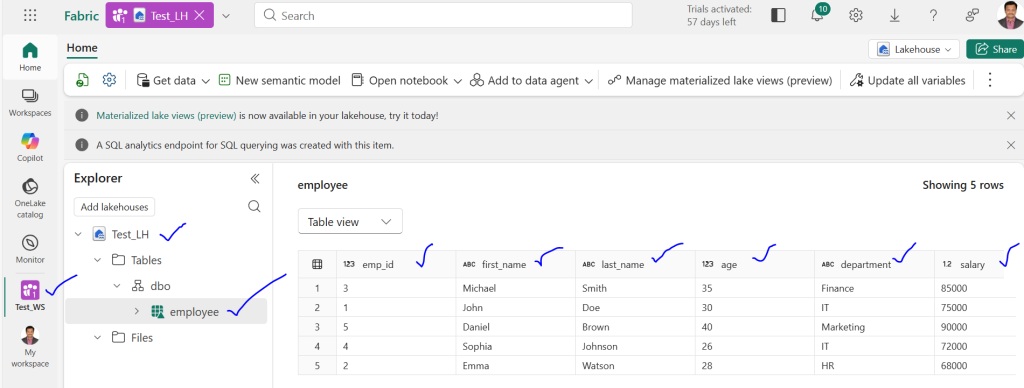Open the Lakehouse mode dropdown
The image size is (1024, 388).
[914, 49]
